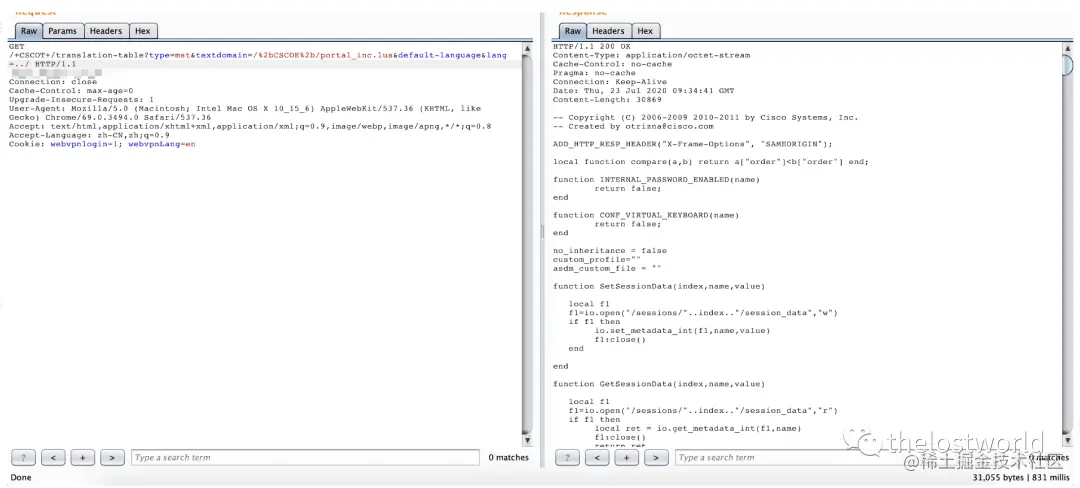Open the Hex tab in Response panel

pyautogui.click(x=645, y=31)
